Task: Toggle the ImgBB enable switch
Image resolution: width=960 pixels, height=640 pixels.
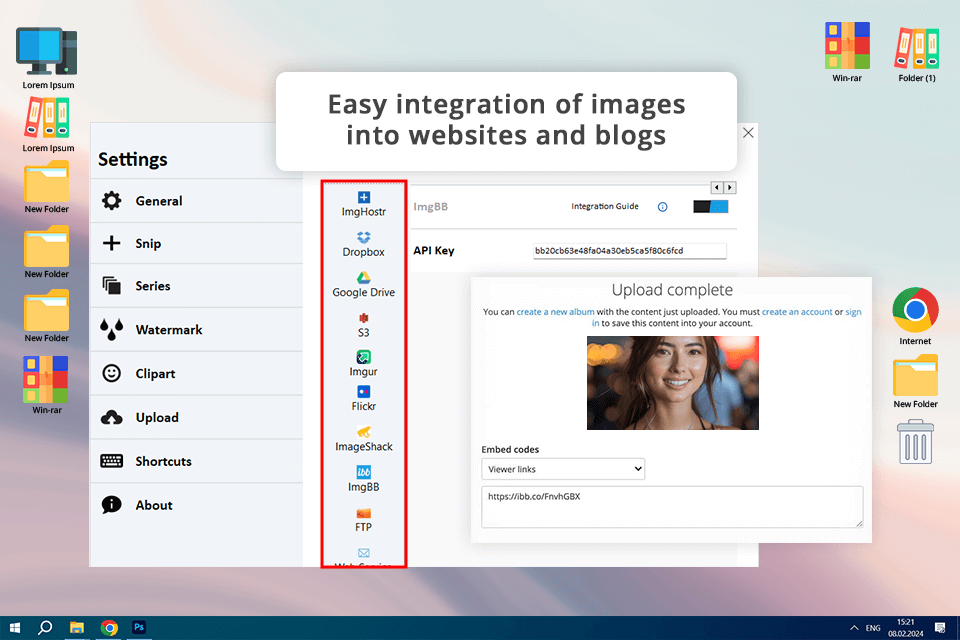Action: [711, 206]
